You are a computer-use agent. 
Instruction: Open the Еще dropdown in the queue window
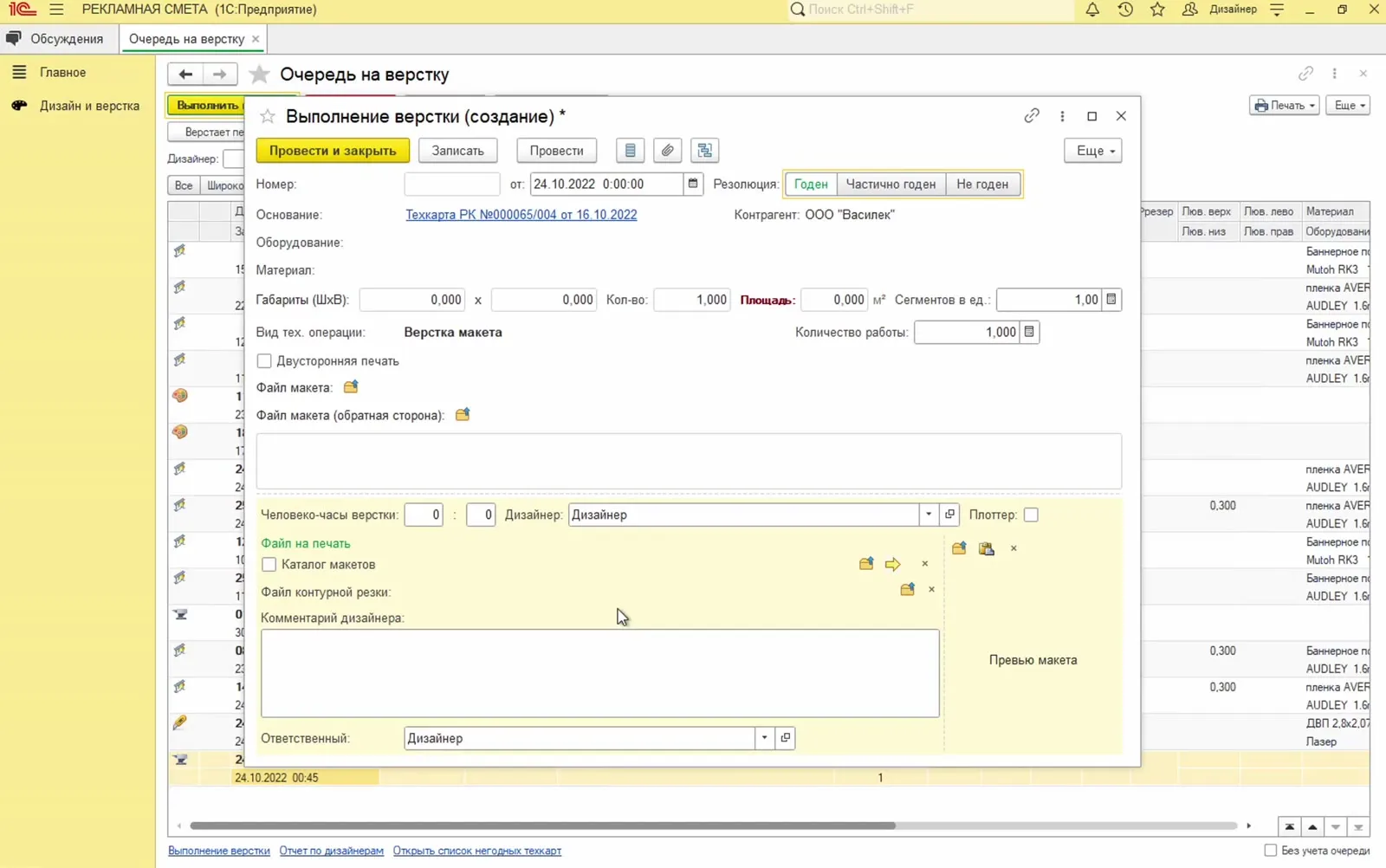(1349, 106)
